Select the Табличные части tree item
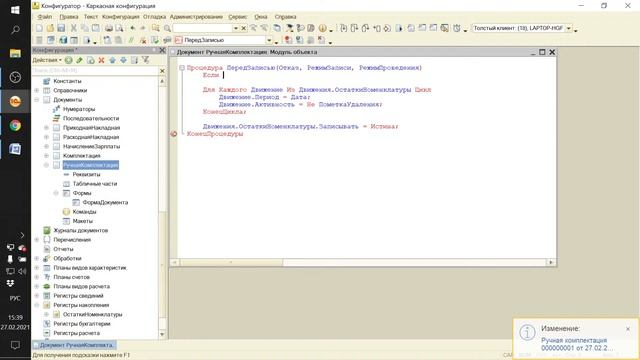The height and width of the screenshot is (360, 640). (x=95, y=184)
